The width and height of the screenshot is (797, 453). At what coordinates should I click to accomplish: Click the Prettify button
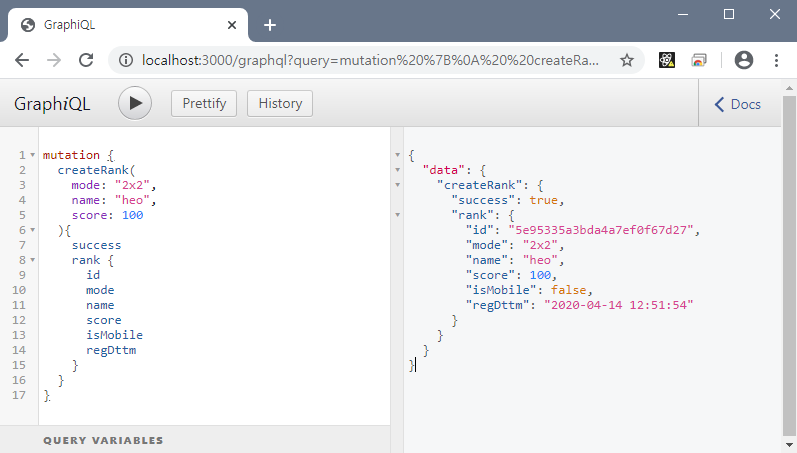204,104
